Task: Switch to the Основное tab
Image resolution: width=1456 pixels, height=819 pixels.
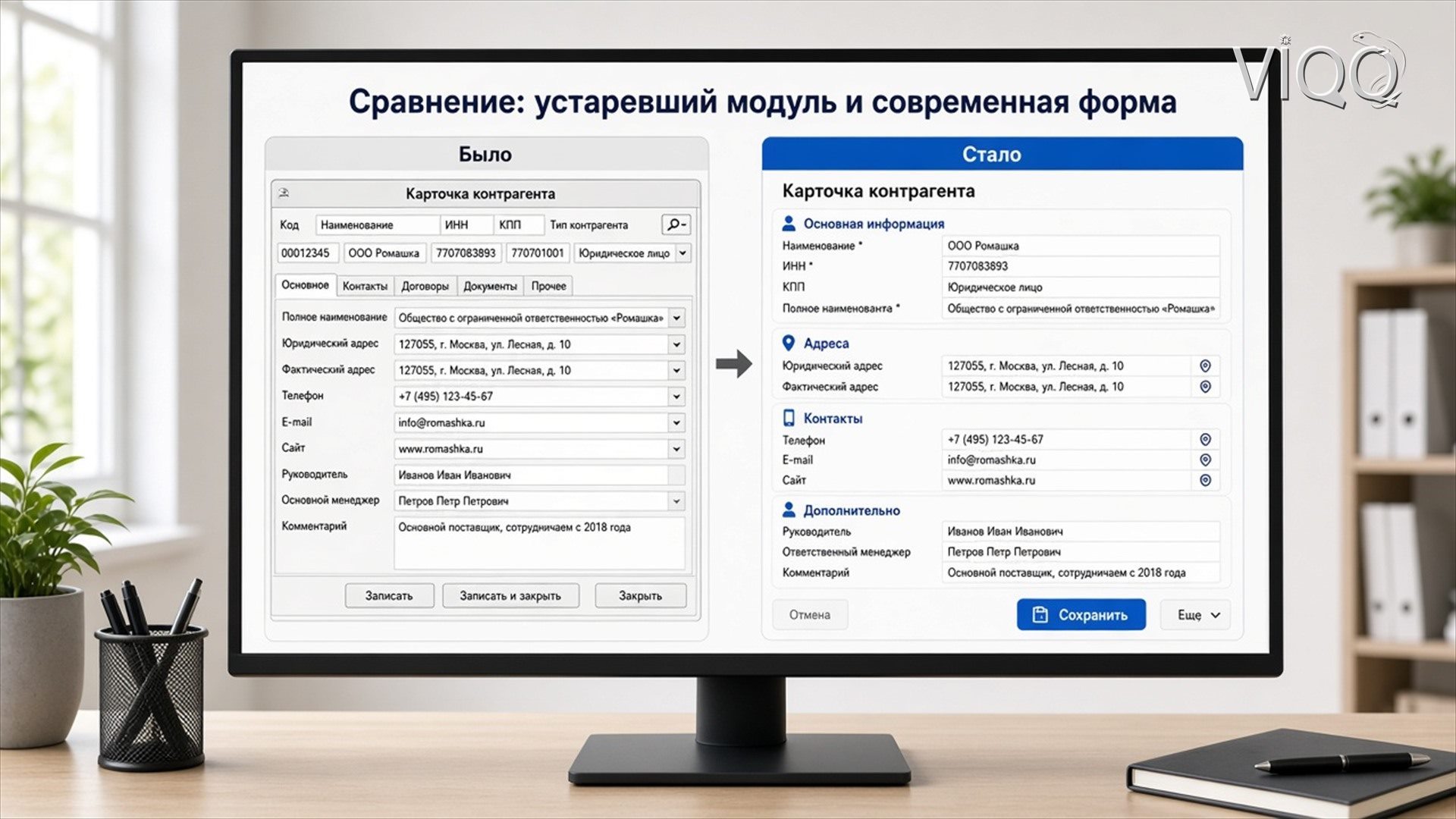Action: pyautogui.click(x=305, y=285)
